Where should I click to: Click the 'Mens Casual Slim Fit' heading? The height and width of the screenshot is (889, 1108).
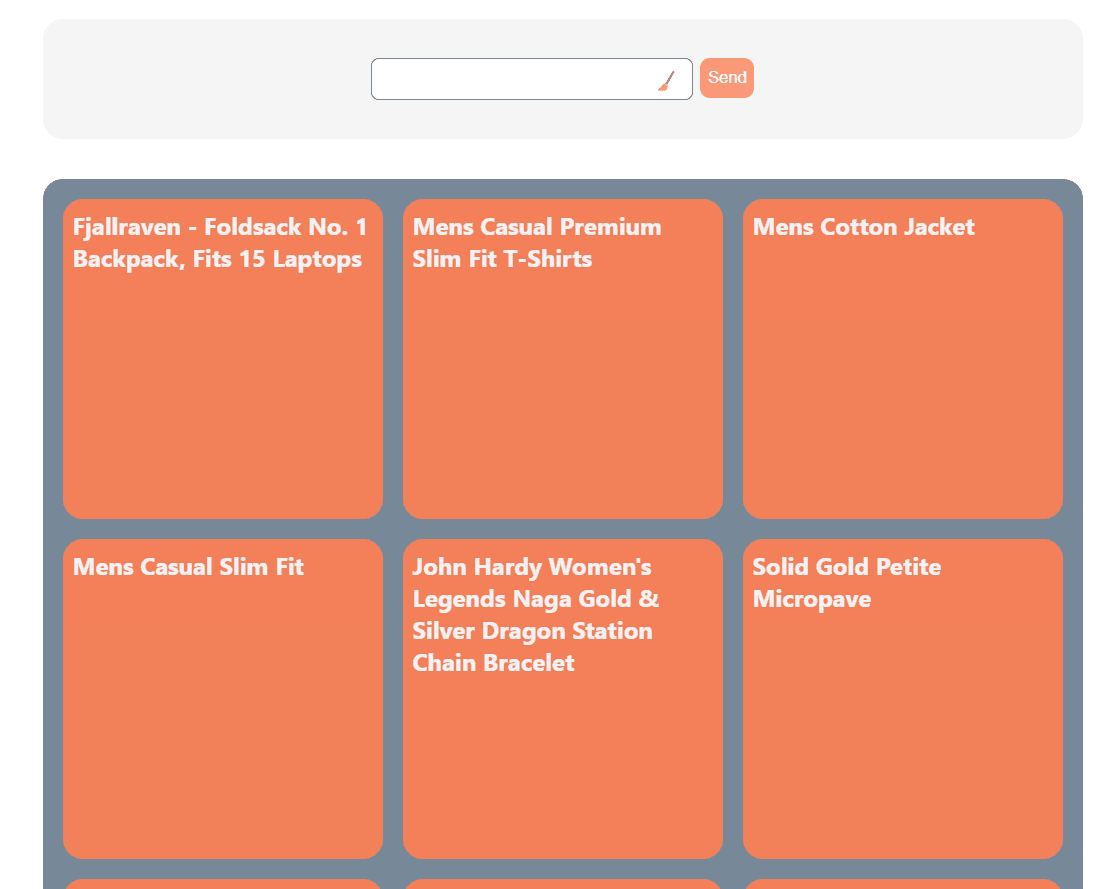188,567
